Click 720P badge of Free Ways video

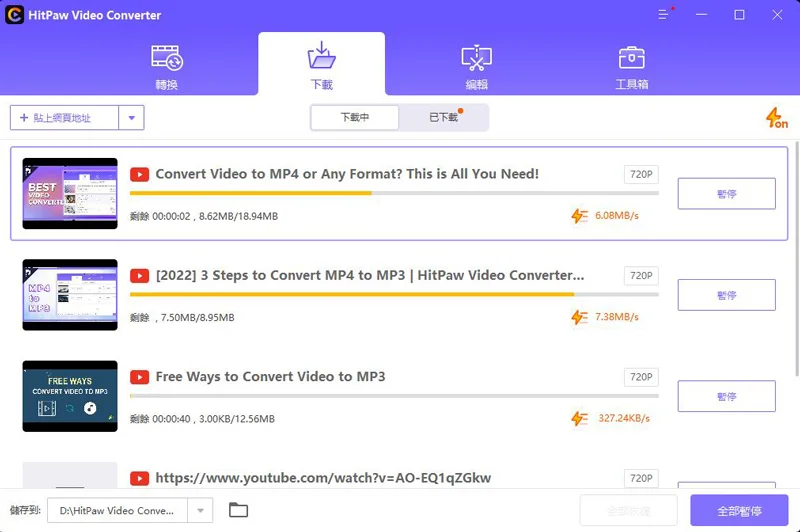(641, 377)
